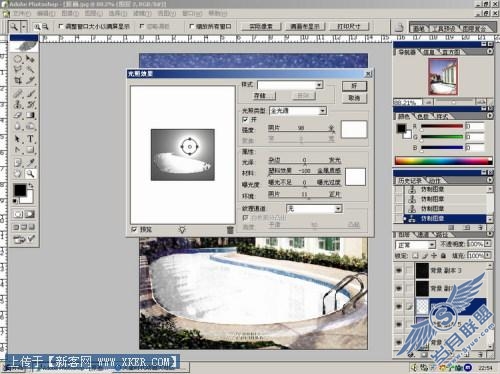Screen dimensions: 500x374
Task: Click the color spectrum ramp bar
Action: coord(443,161)
